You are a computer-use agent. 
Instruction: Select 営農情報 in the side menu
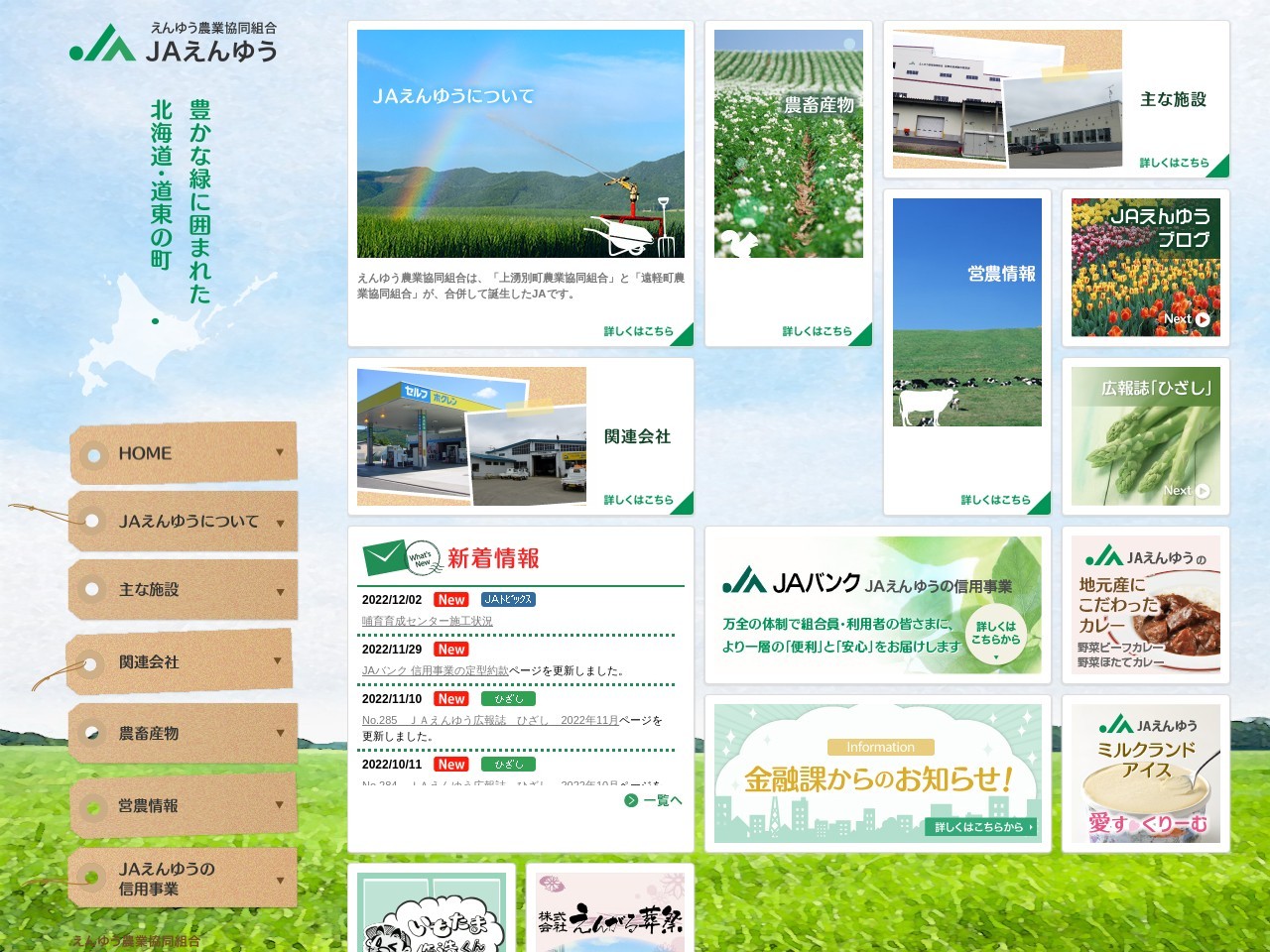tap(184, 805)
